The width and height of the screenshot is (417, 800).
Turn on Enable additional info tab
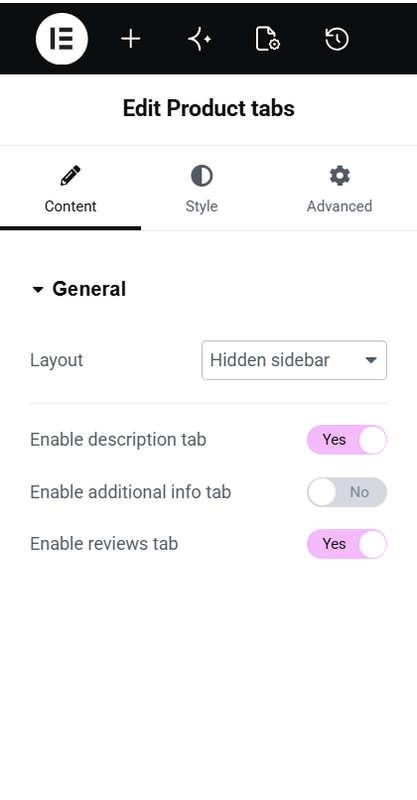coord(347,492)
